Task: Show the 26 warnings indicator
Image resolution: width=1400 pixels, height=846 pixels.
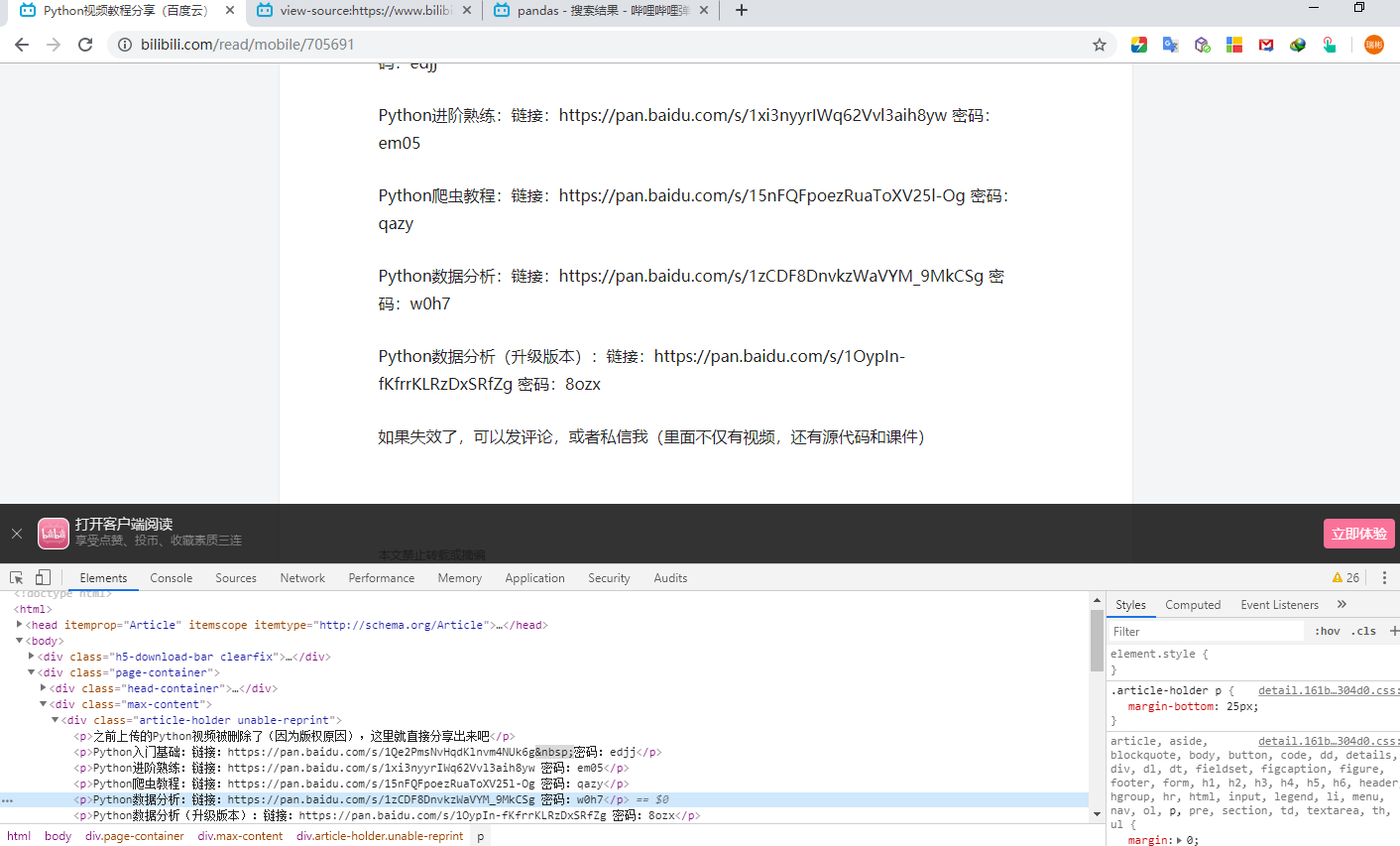Action: (x=1345, y=577)
